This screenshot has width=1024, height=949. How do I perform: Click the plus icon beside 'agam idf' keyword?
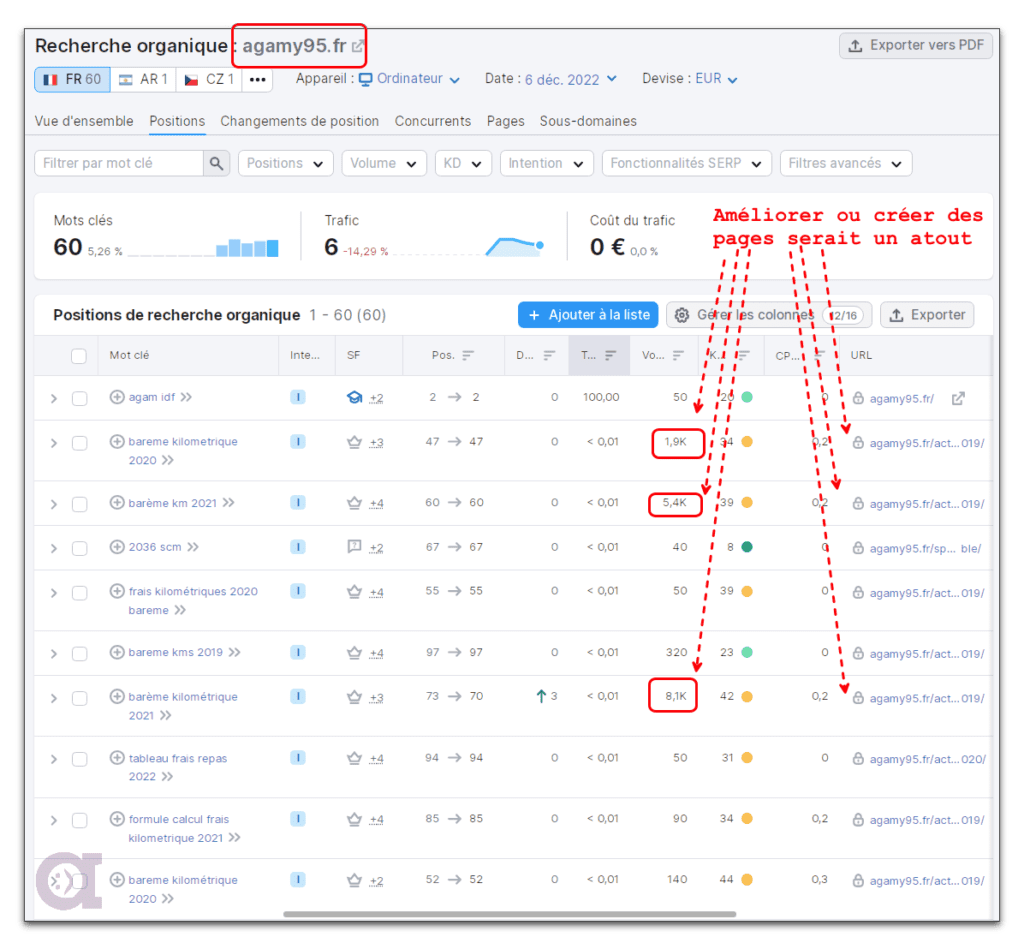pos(117,397)
